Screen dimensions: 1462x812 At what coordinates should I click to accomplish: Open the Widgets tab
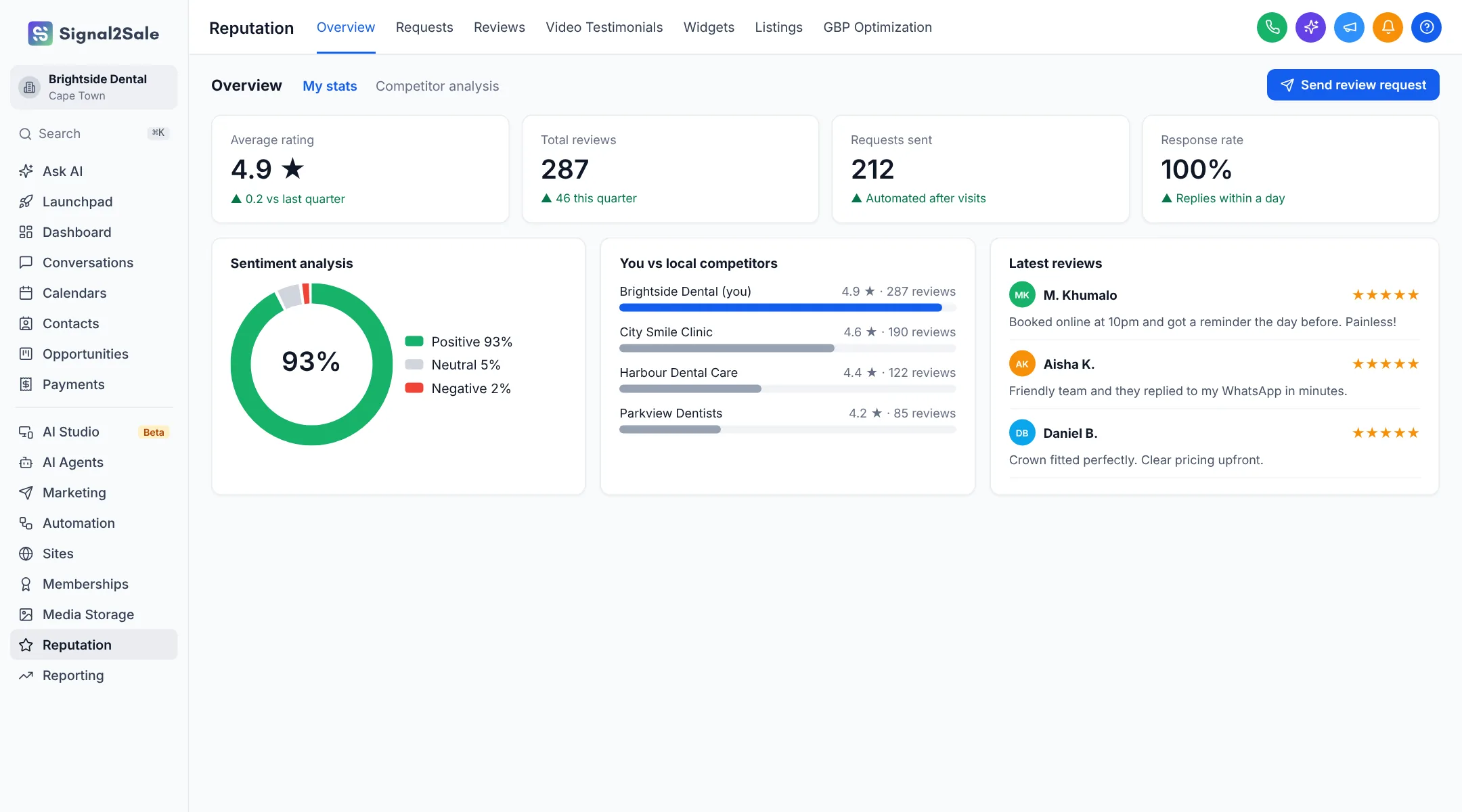point(709,28)
